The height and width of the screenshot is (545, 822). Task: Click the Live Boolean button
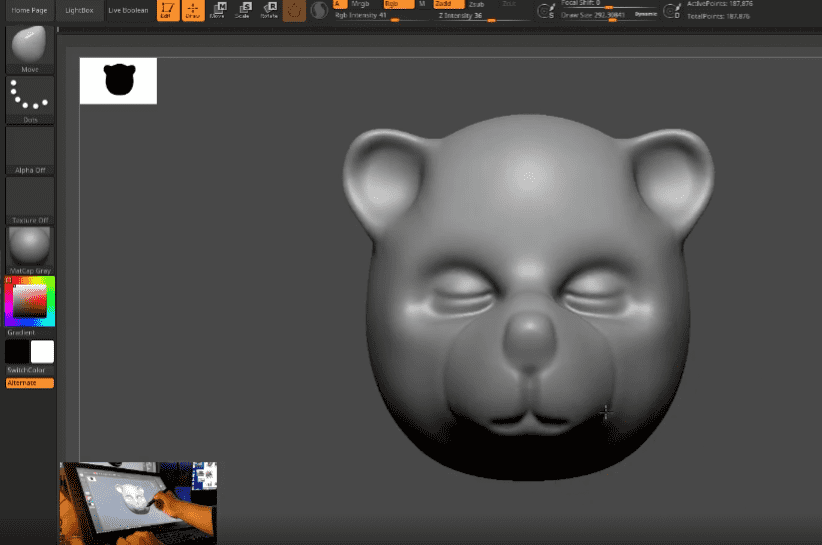pos(128,10)
